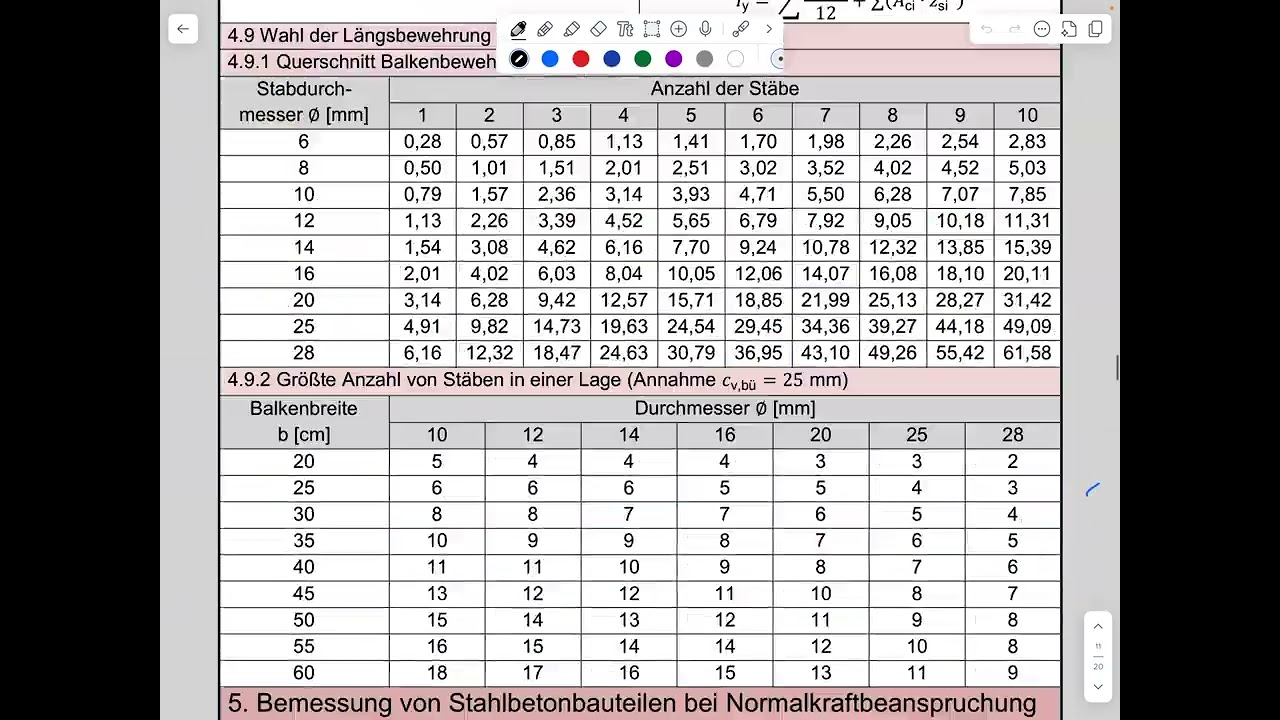The width and height of the screenshot is (1280, 720).
Task: Choose the white color swatch
Action: [736, 59]
